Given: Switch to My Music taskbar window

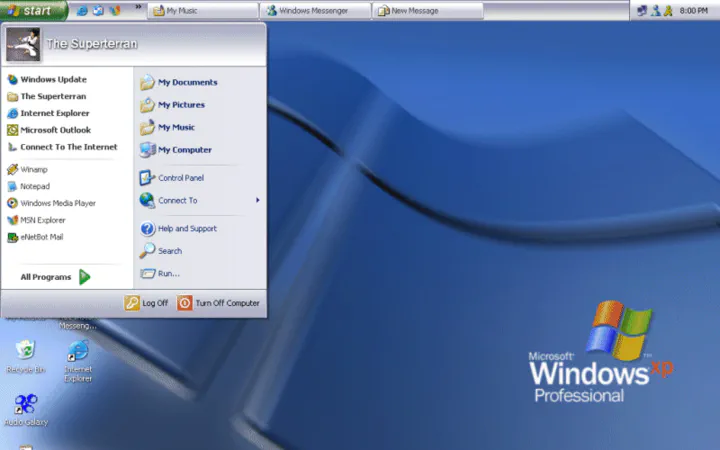Looking at the screenshot, I should coord(202,11).
